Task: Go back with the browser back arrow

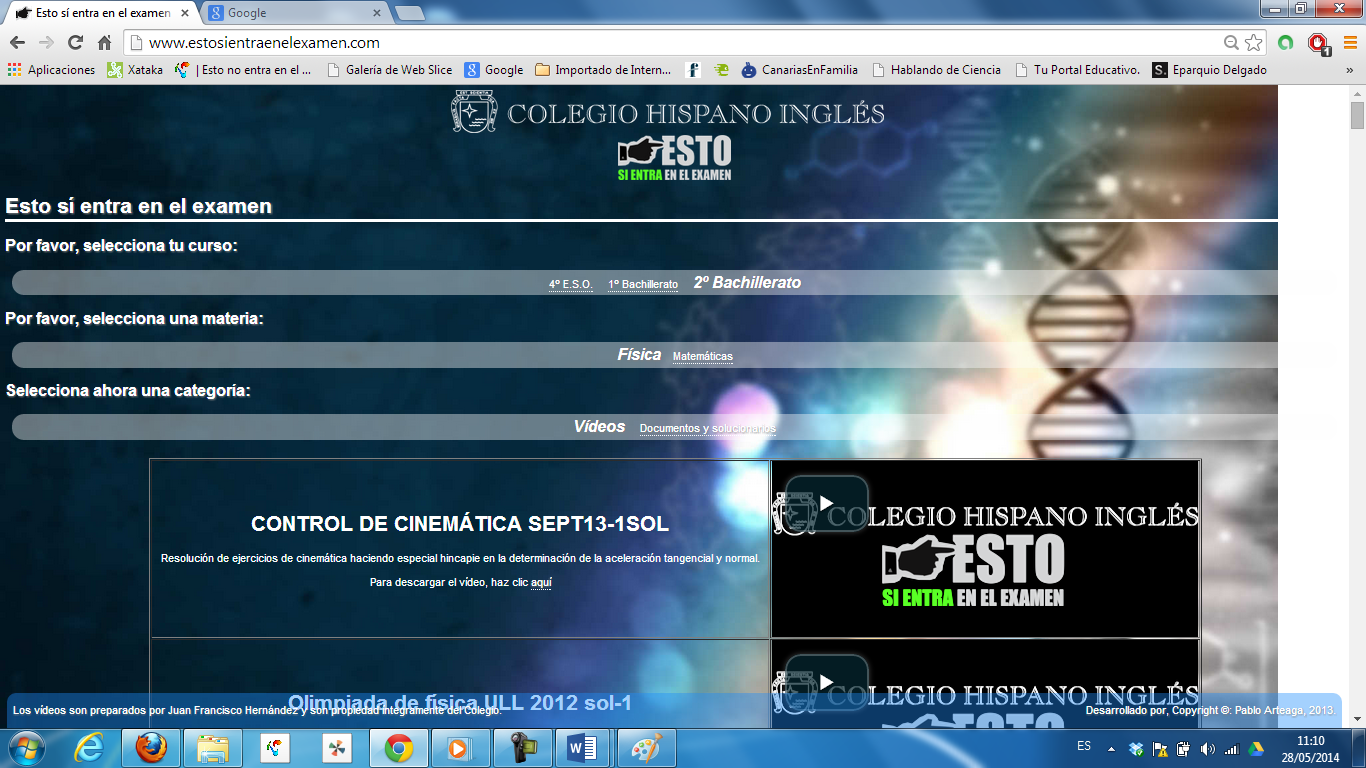Action: [x=17, y=43]
